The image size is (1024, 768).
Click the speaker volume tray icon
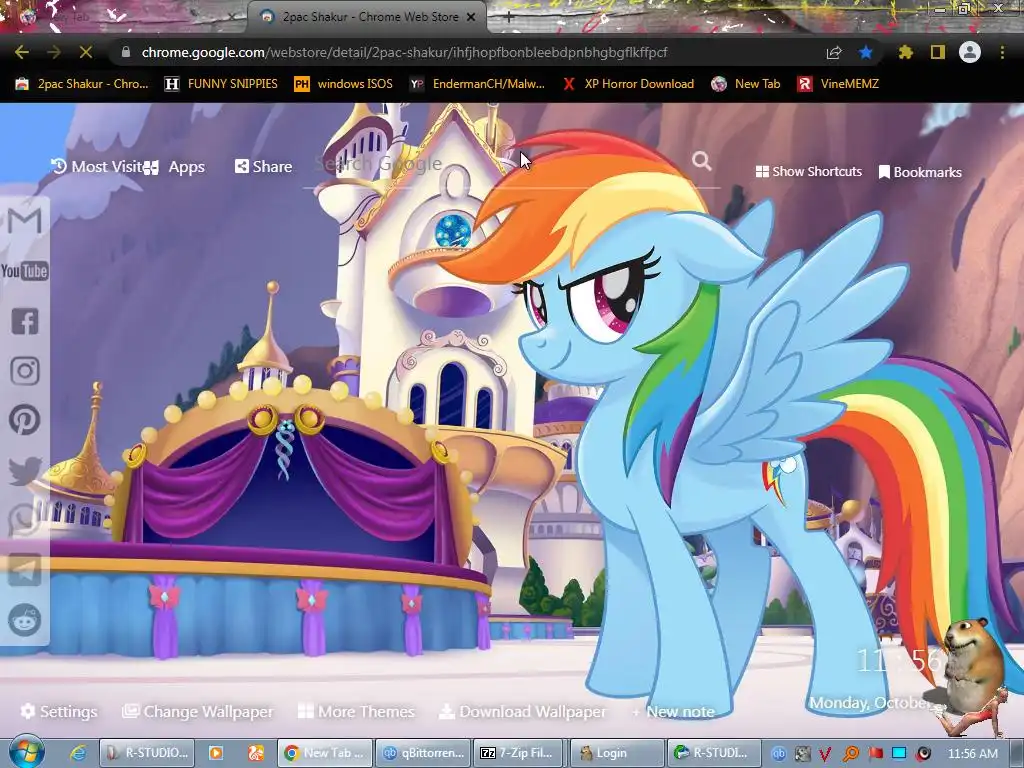[x=924, y=754]
